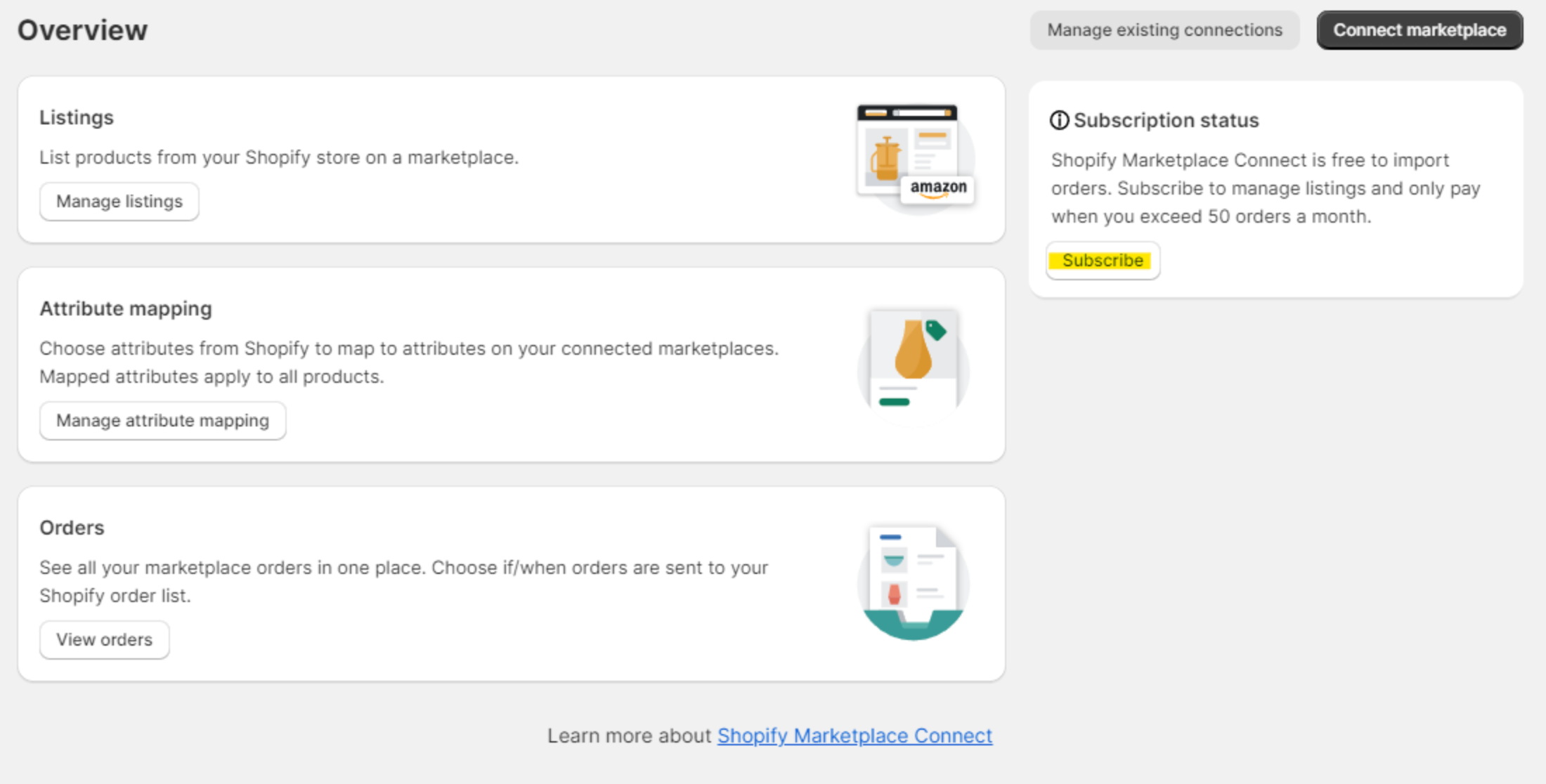This screenshot has height=784, width=1546.
Task: Open Manage listings
Action: point(119,202)
